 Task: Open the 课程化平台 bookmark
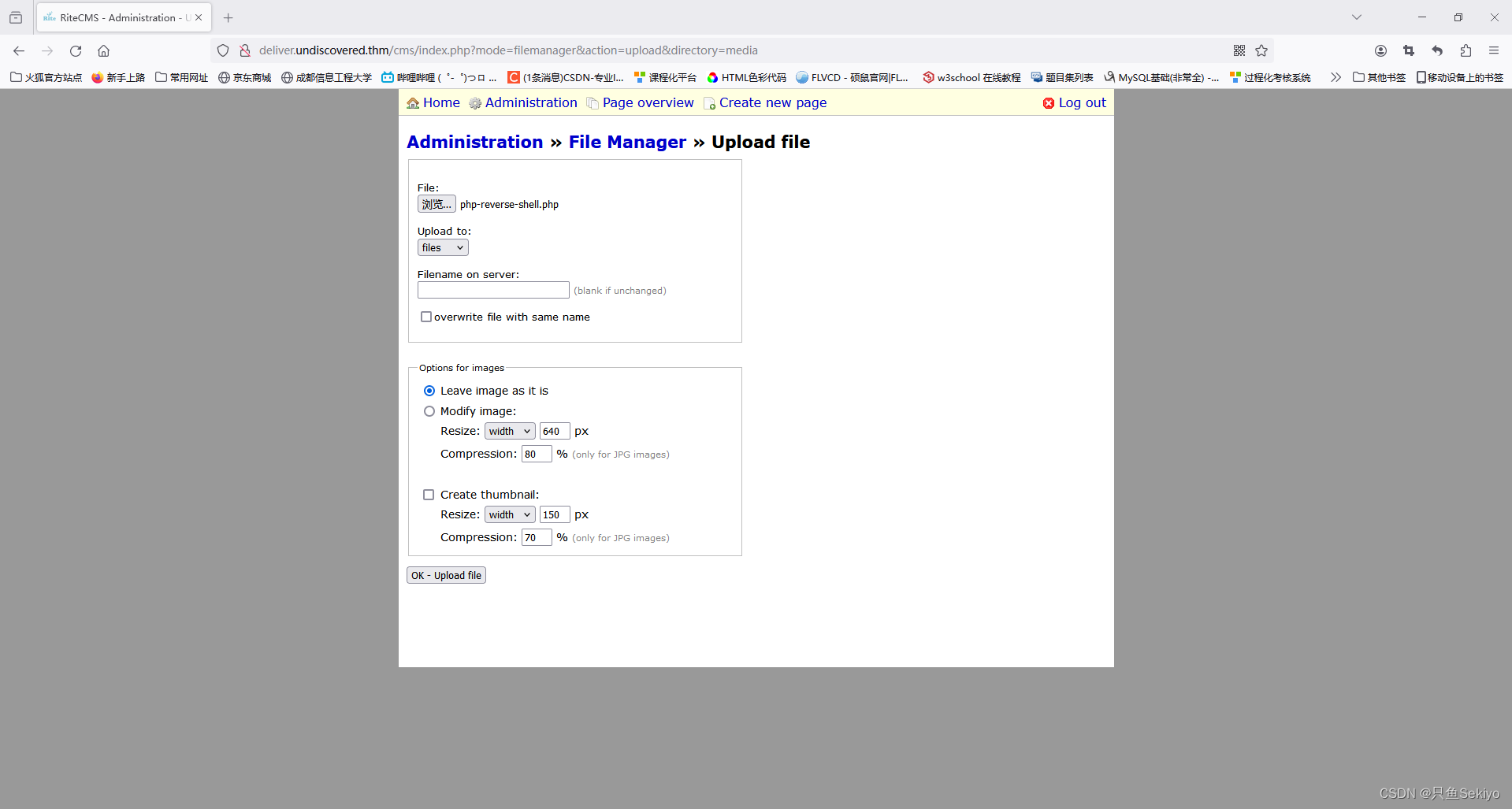coord(666,77)
